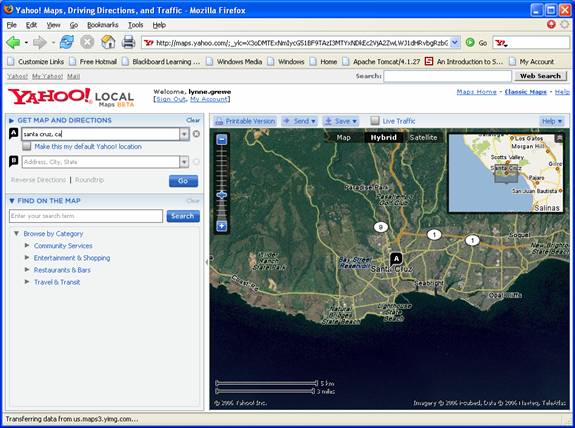This screenshot has width=575, height=428.
Task: Click the red adblock icon near menu bar
Action: (551, 24)
